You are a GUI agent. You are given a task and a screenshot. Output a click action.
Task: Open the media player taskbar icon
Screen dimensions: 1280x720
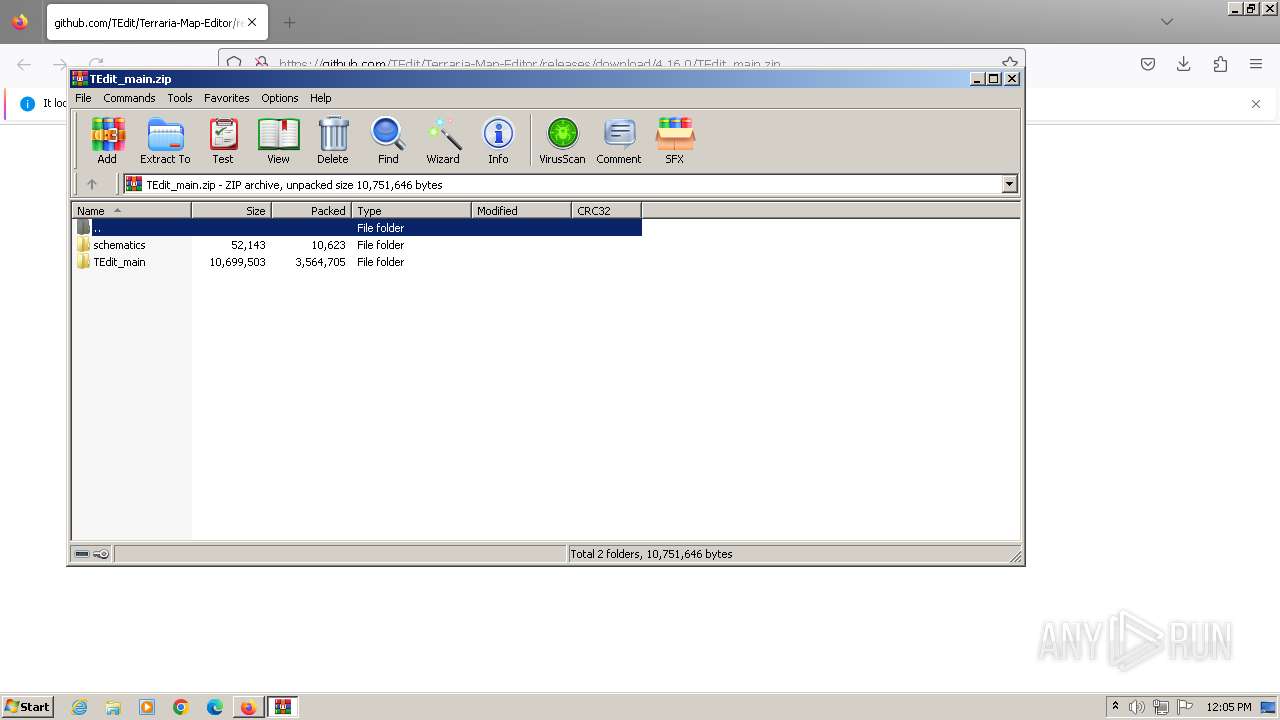[147, 707]
